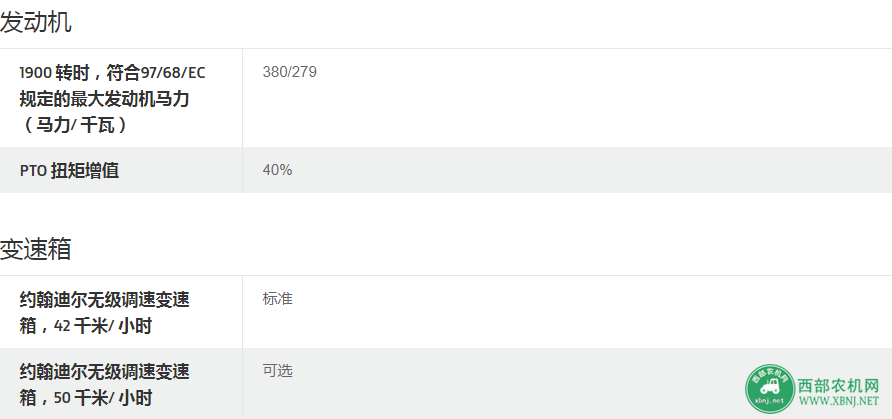Click the 可选 value in transmission table
This screenshot has width=892, height=419.
click(277, 371)
